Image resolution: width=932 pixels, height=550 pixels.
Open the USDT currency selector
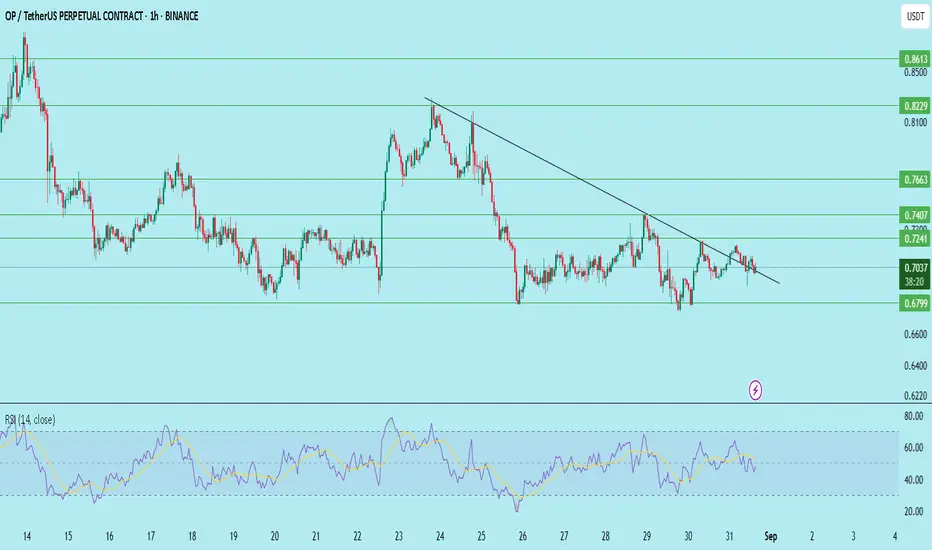click(915, 17)
